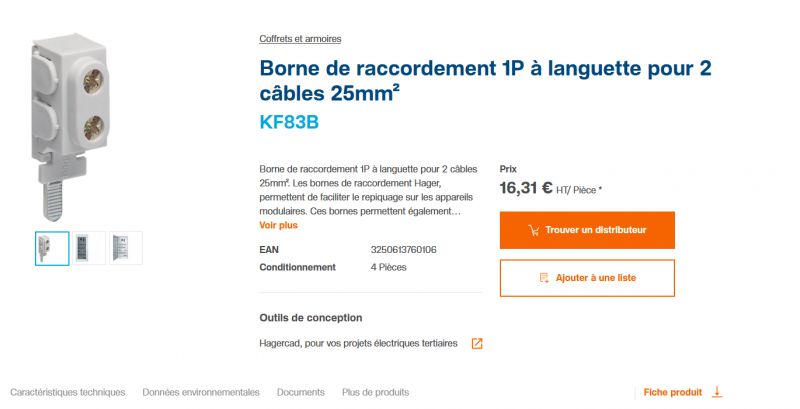This screenshot has width=800, height=409.
Task: Open the Plus de produits tab
Action: (375, 392)
